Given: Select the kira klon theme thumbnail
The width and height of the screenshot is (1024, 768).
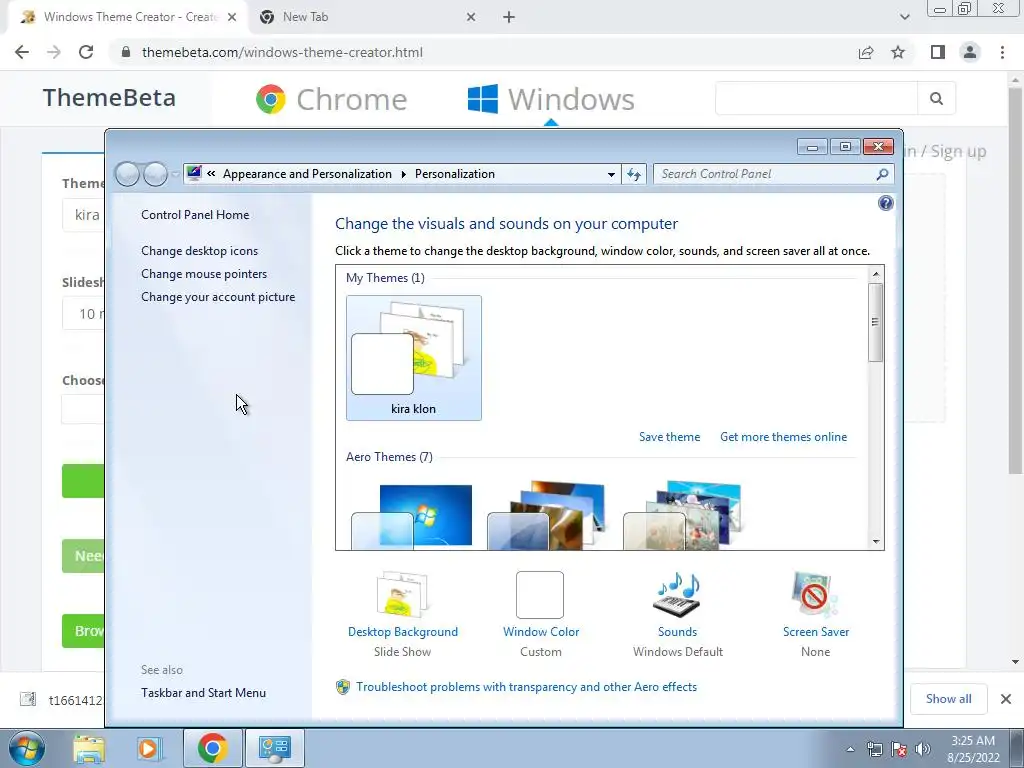Looking at the screenshot, I should pos(413,358).
